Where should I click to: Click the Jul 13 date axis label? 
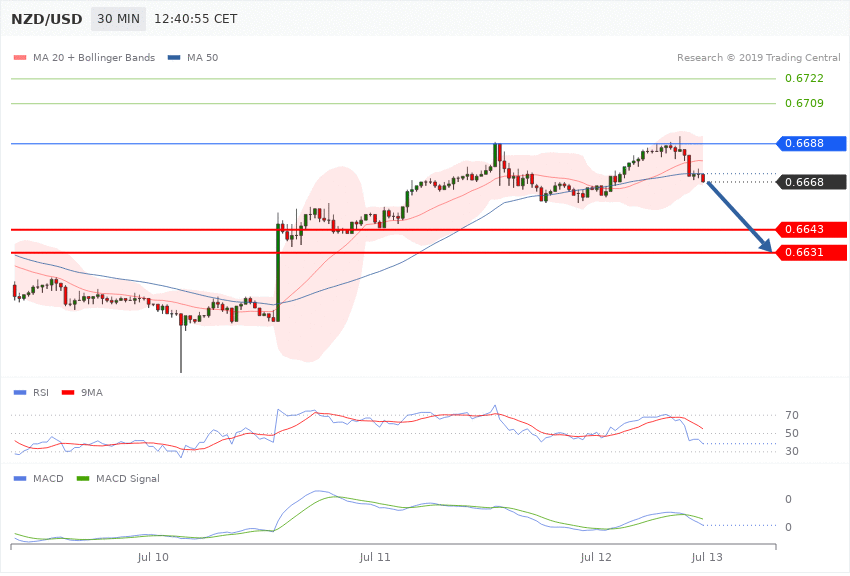[707, 557]
